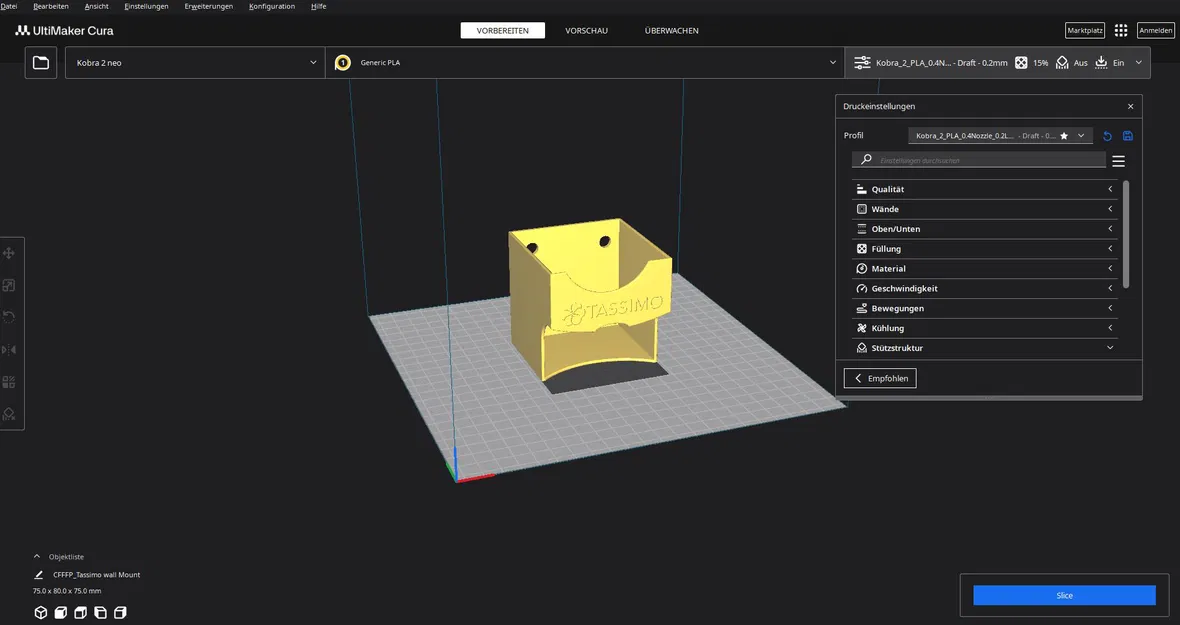Switch to front view cube icon
Viewport: 1180px width, 625px height.
click(62, 612)
